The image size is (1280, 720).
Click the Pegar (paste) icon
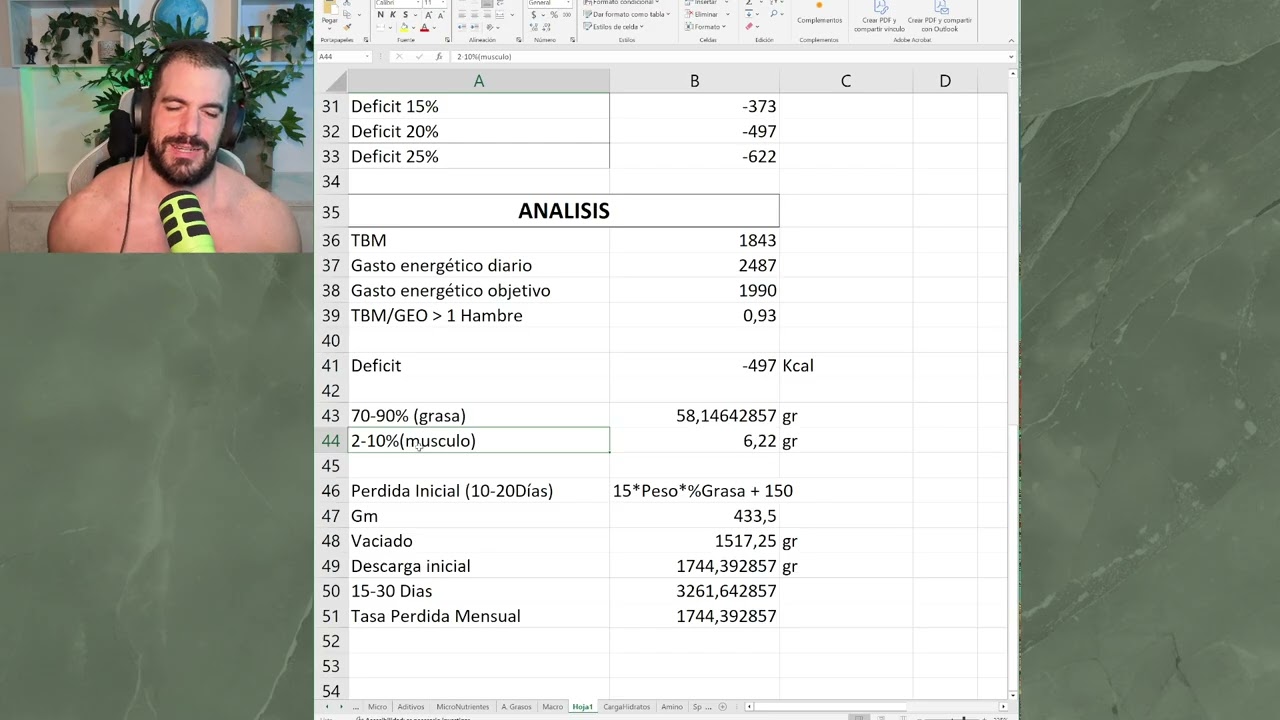point(330,8)
